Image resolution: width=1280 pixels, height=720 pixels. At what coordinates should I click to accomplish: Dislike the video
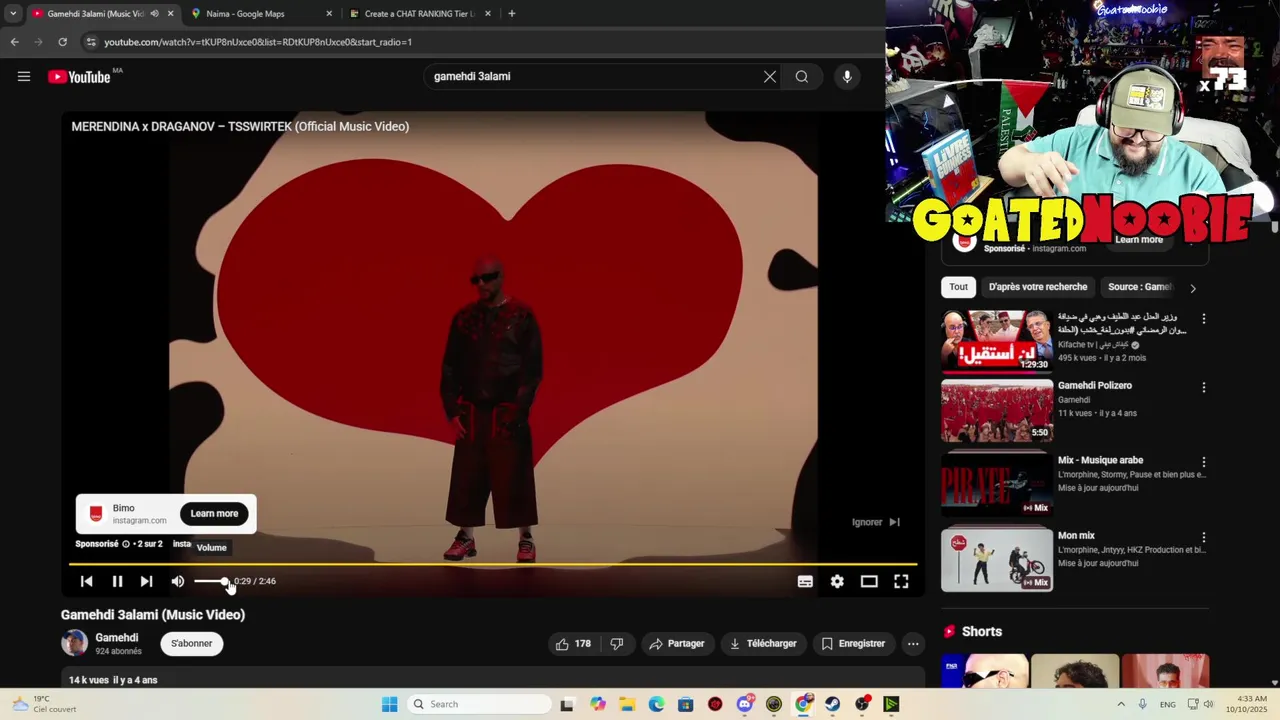click(617, 644)
